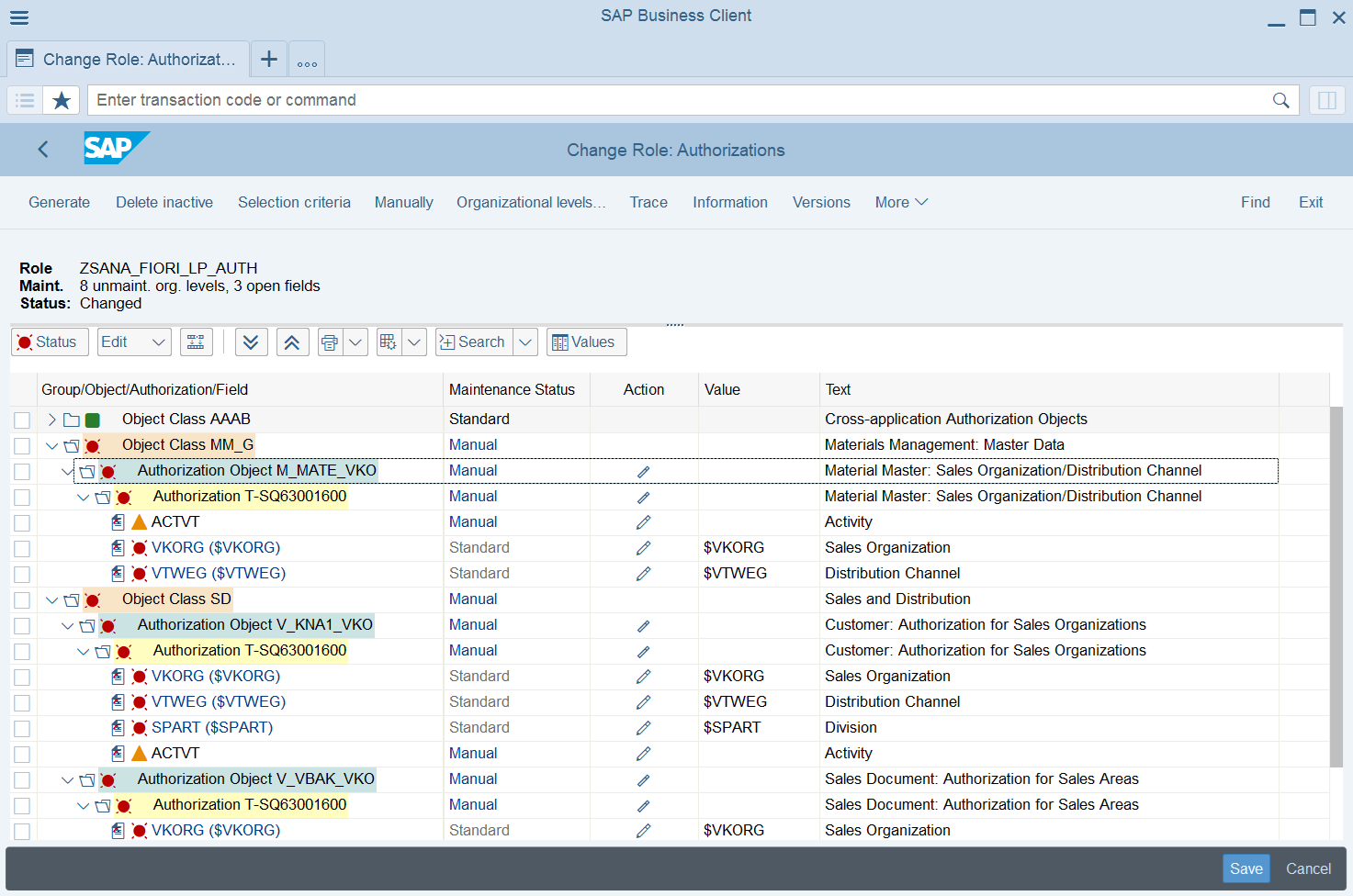The image size is (1353, 896).
Task: Choose Delete inactive
Action: (x=164, y=203)
